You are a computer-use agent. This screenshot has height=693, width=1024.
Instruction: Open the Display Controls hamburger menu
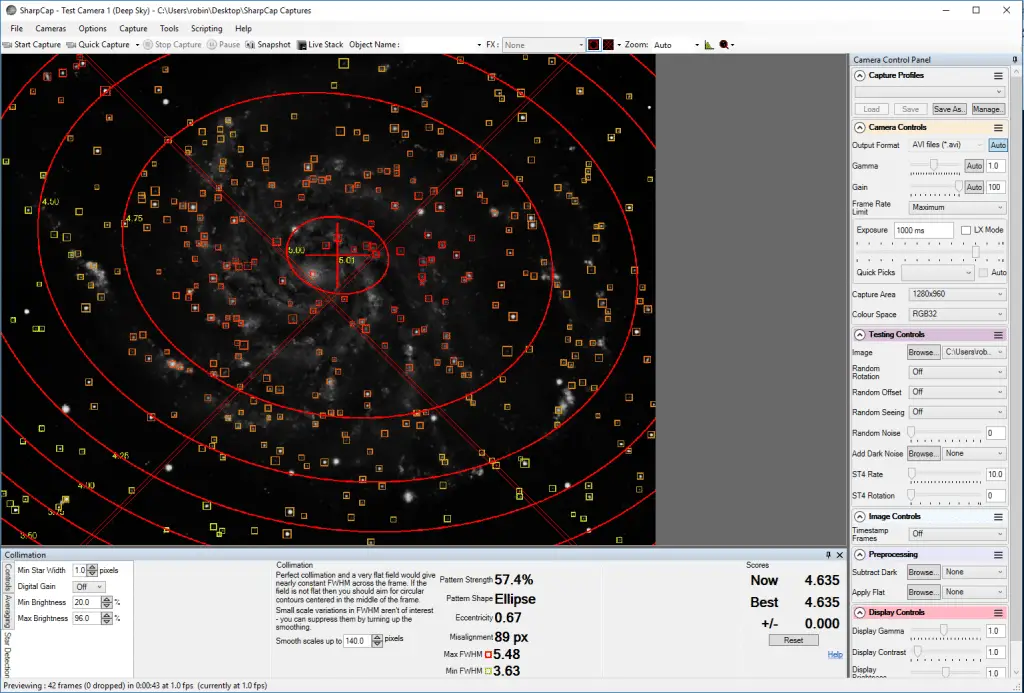(998, 613)
